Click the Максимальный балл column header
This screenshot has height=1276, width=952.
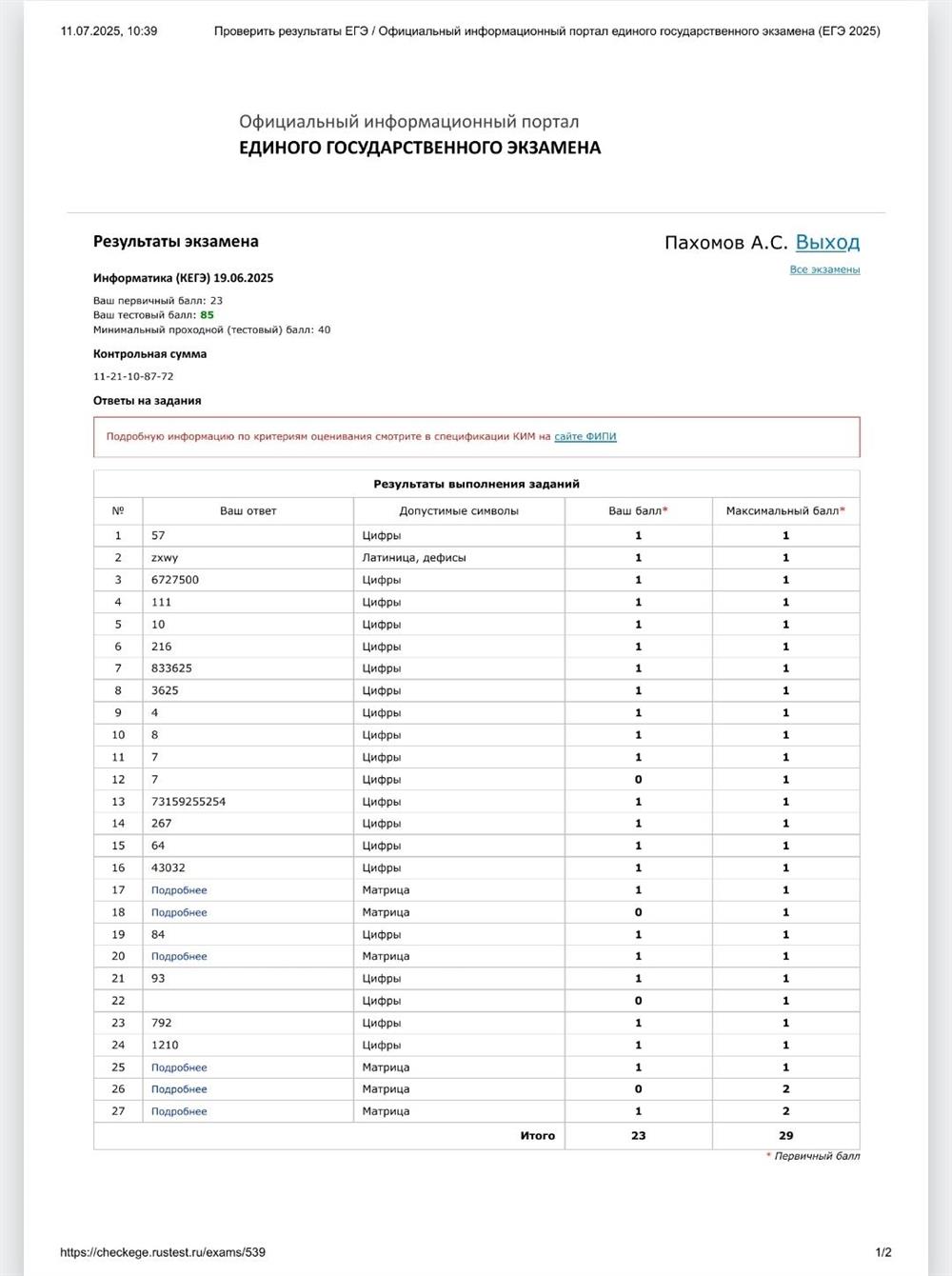pos(785,511)
